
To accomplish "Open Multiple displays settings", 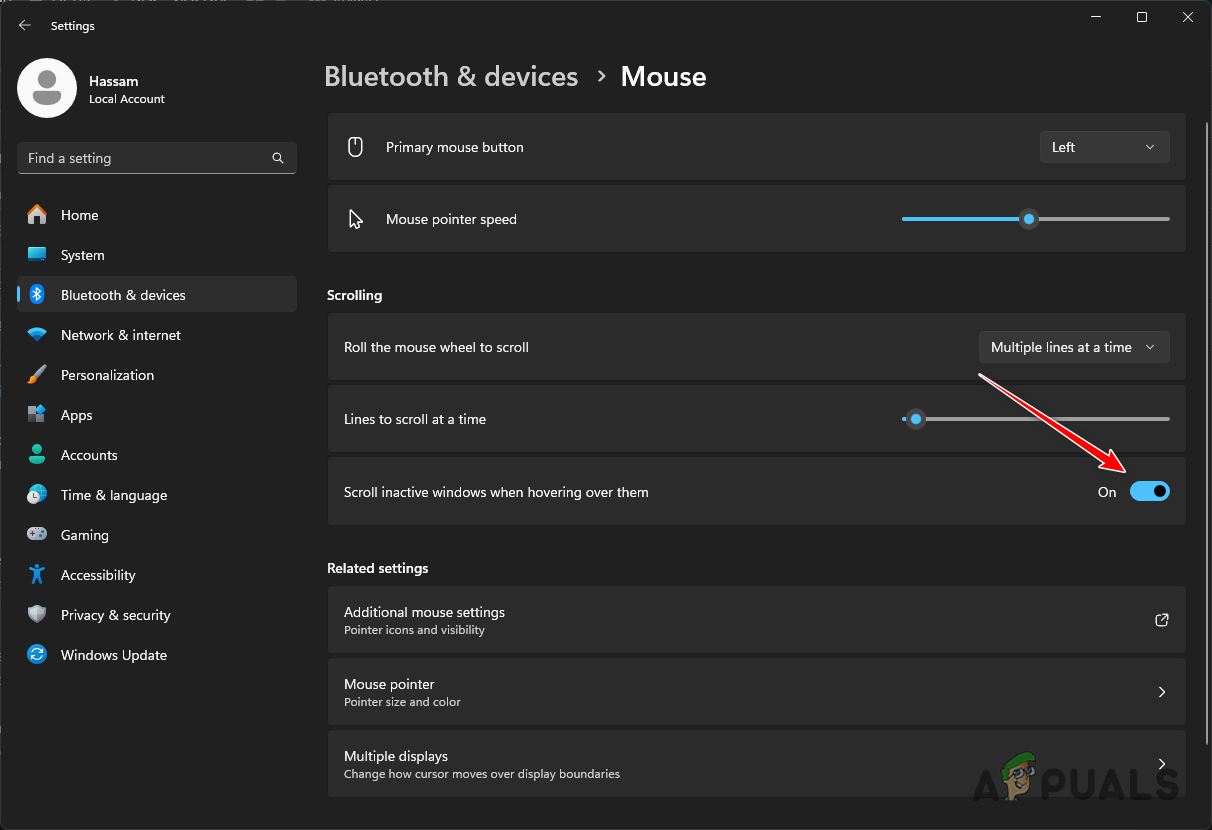I will (x=757, y=763).
